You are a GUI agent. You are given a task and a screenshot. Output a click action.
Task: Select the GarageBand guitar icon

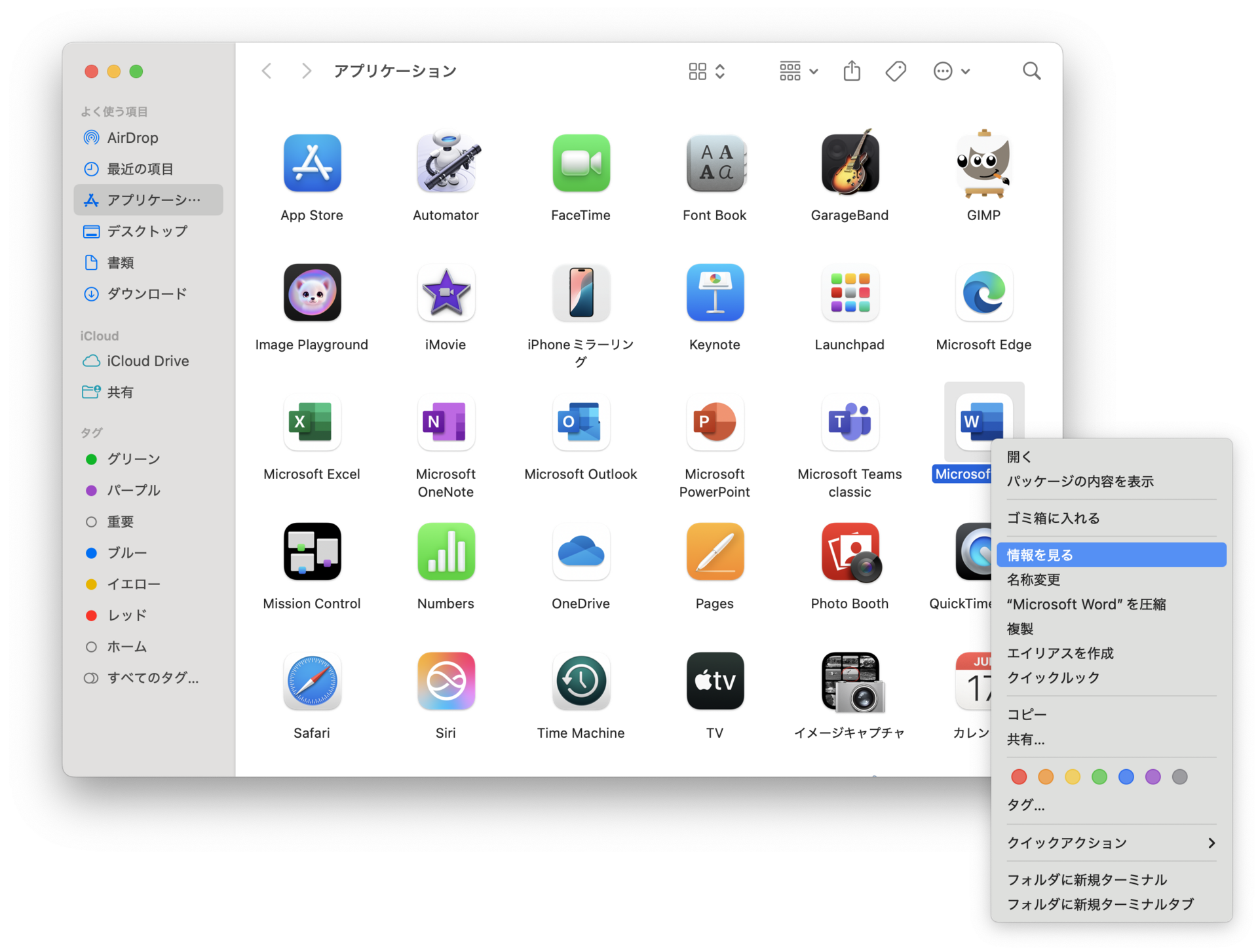tap(850, 162)
